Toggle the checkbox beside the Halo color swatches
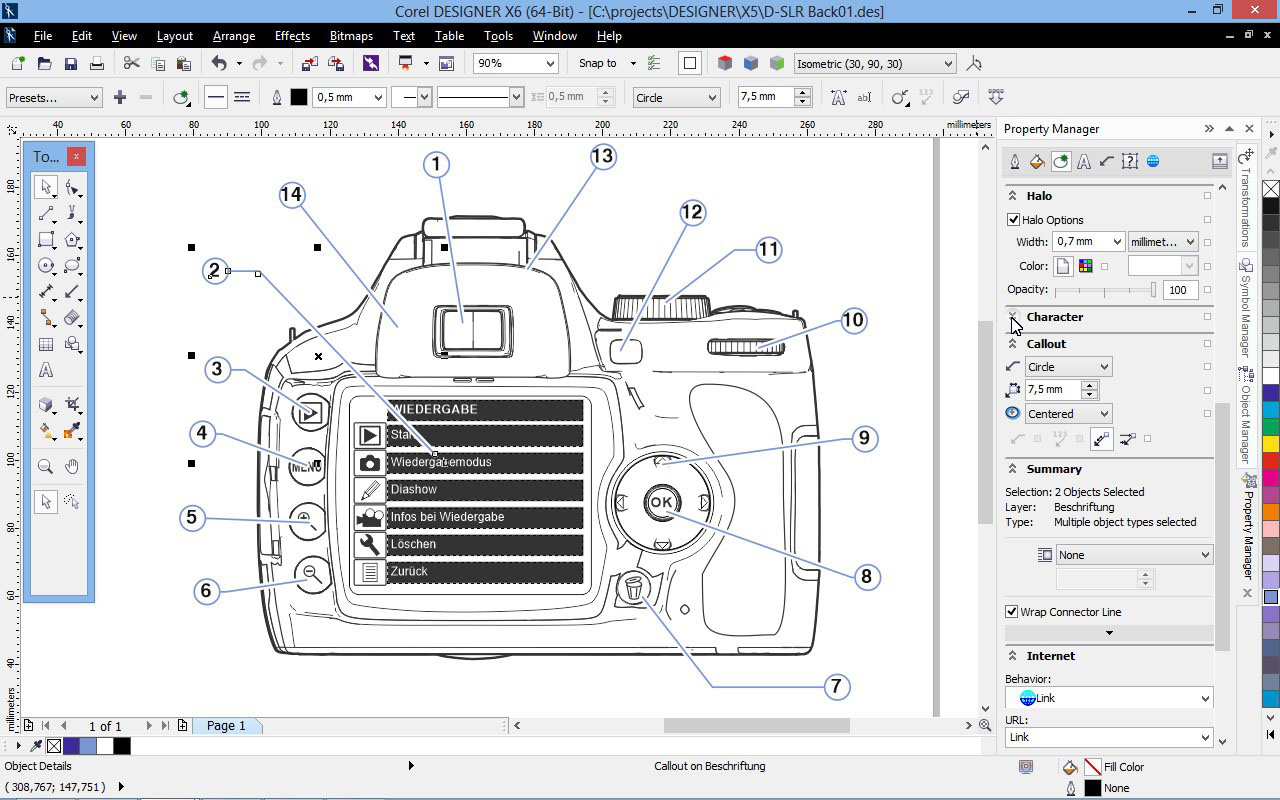1280x800 pixels. tap(1104, 266)
